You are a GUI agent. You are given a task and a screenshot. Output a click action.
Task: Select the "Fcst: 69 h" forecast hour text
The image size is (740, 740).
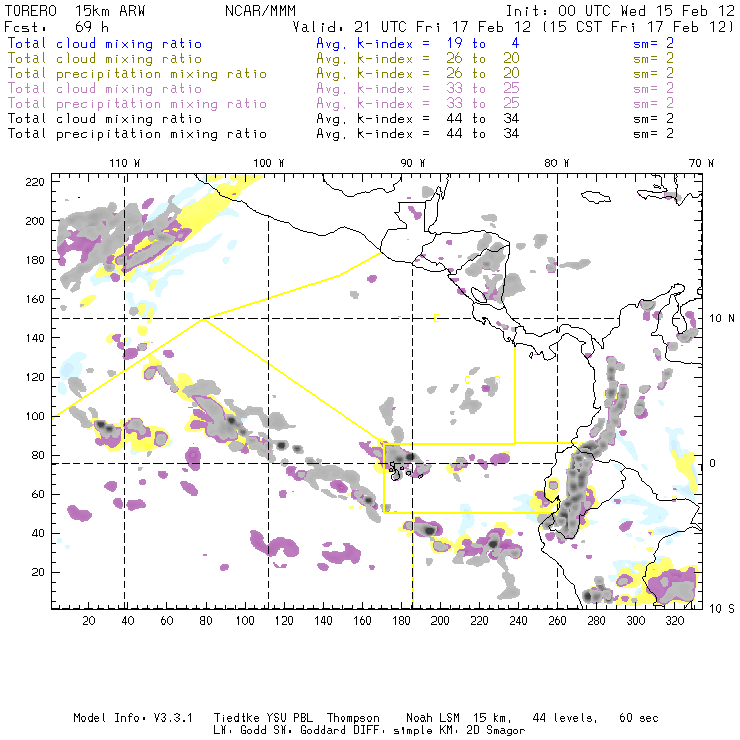(57, 27)
